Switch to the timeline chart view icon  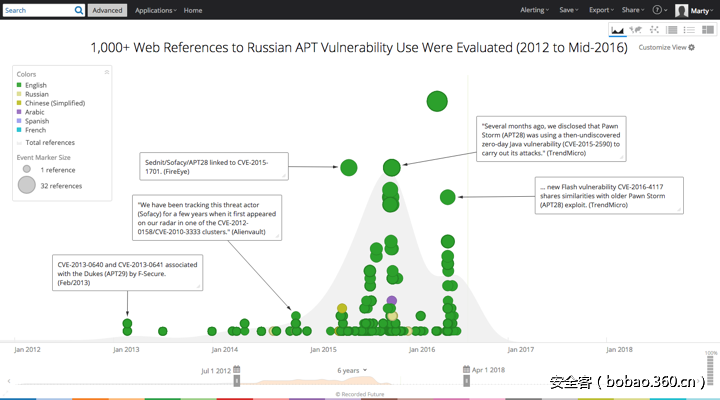click(617, 30)
